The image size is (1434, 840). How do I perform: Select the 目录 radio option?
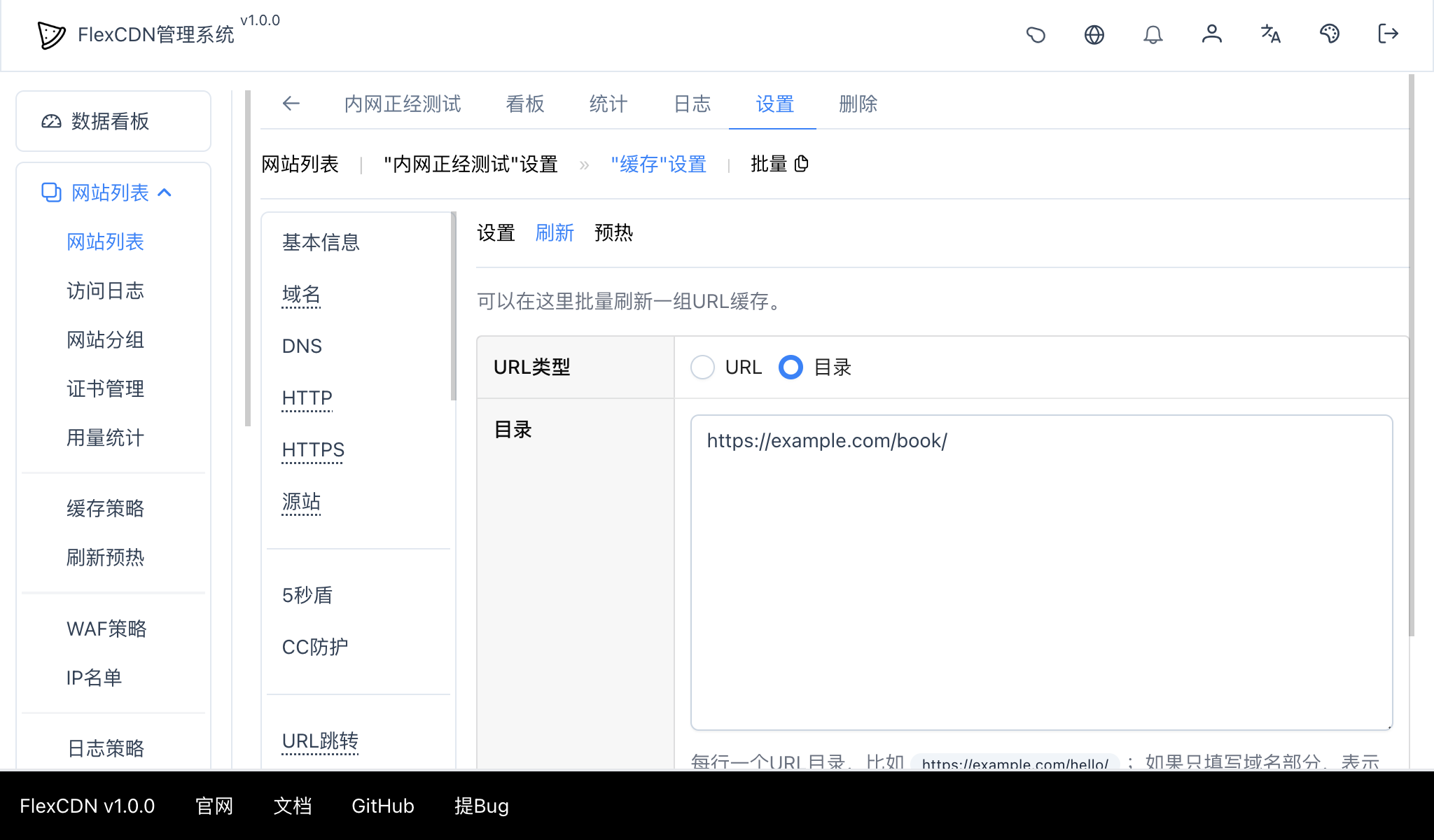tap(791, 367)
